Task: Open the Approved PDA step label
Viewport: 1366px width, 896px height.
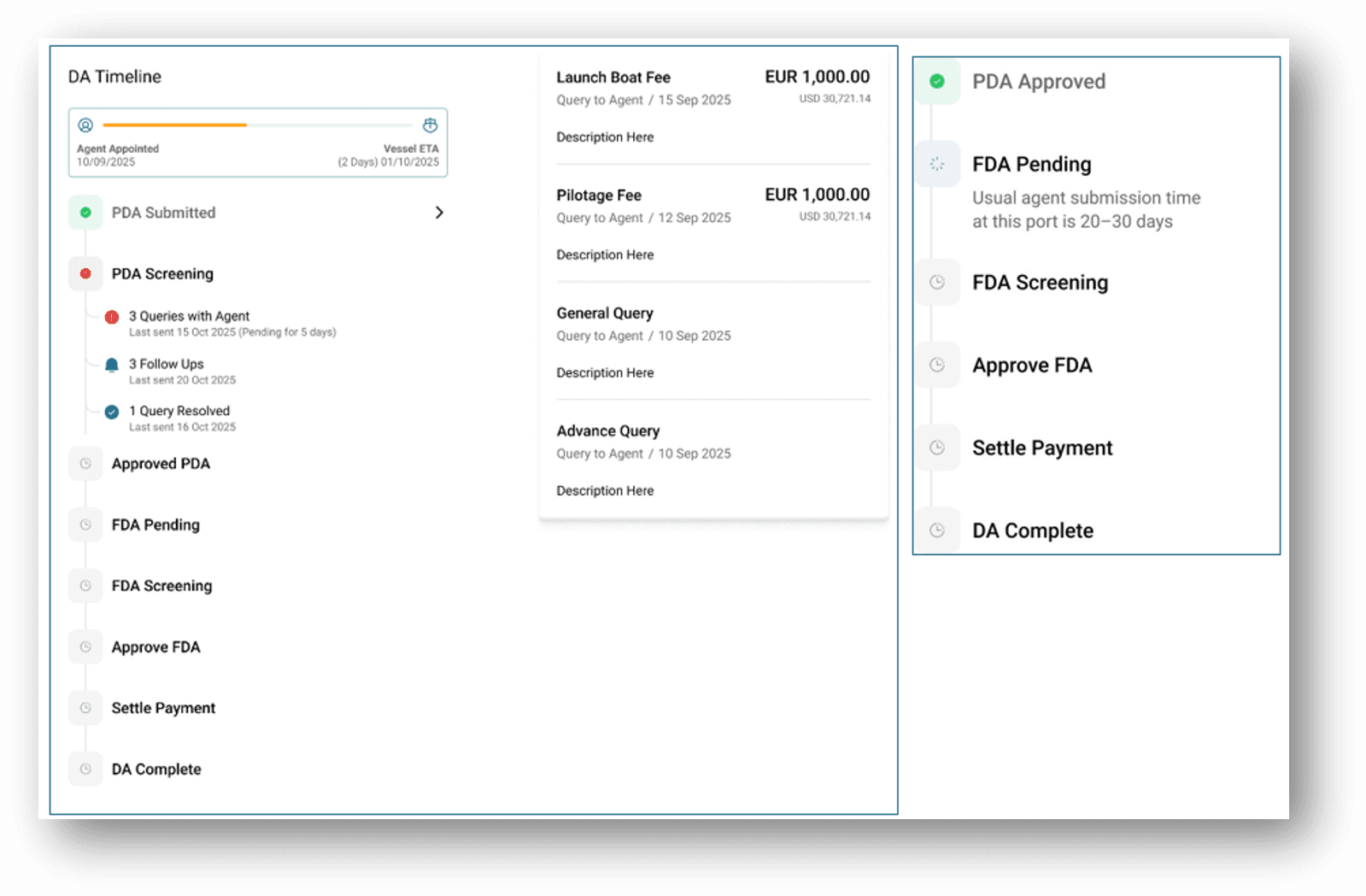Action: [161, 464]
